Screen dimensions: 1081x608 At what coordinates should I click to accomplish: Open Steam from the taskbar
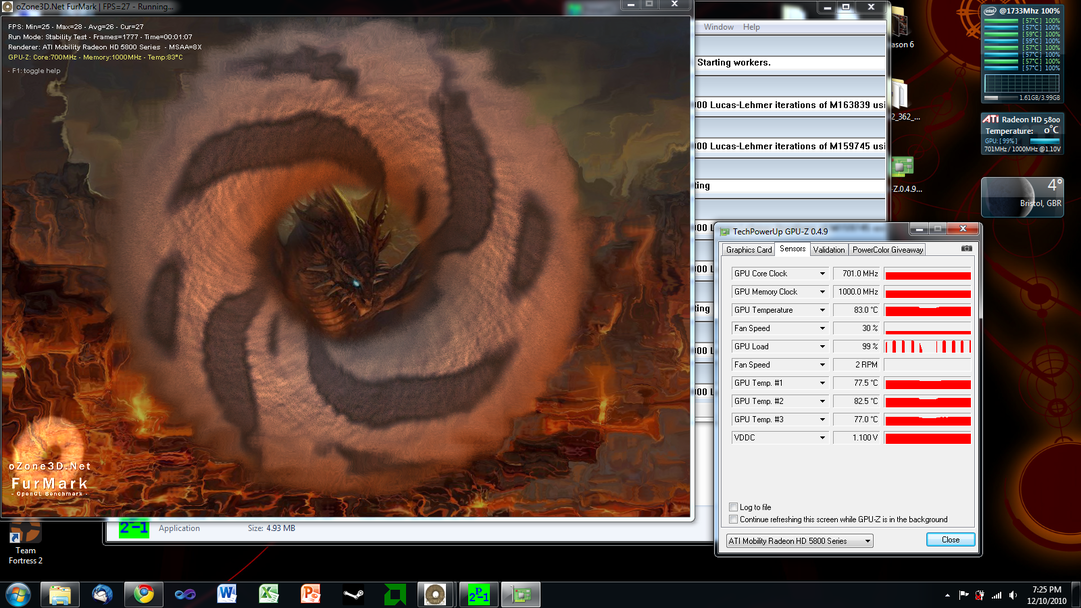(353, 594)
